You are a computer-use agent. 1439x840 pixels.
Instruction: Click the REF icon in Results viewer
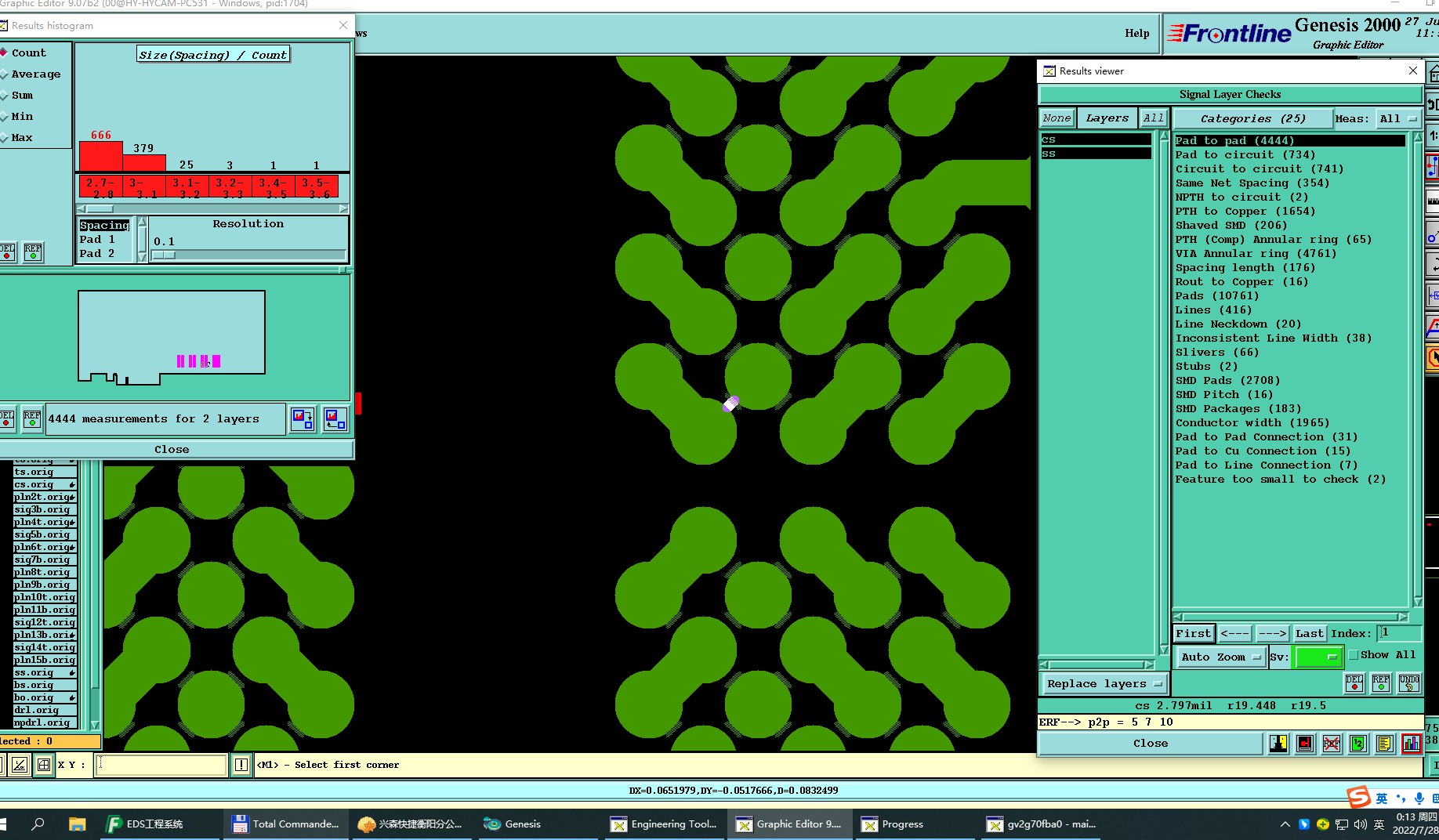[x=1381, y=683]
